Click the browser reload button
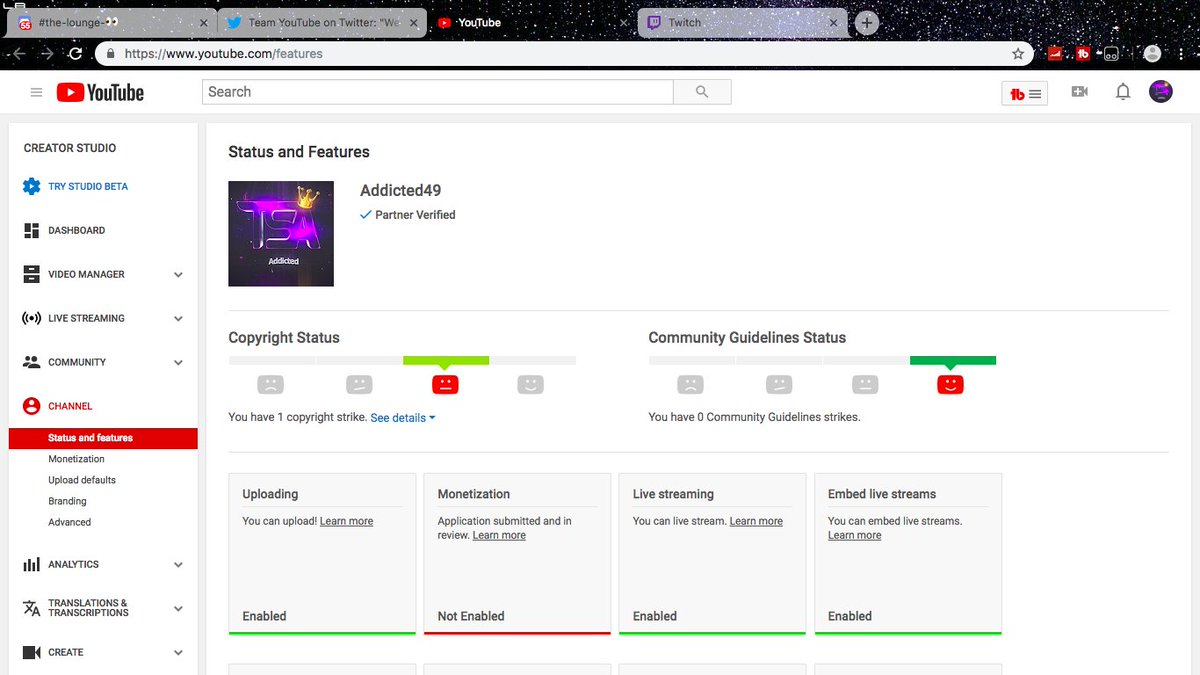 (75, 54)
